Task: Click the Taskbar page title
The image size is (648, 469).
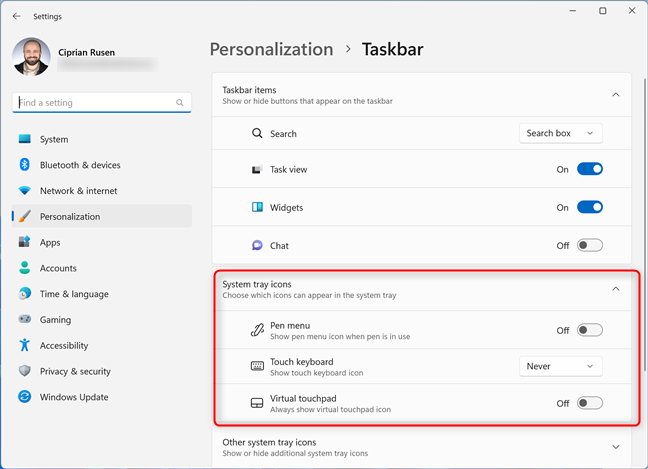Action: point(393,49)
